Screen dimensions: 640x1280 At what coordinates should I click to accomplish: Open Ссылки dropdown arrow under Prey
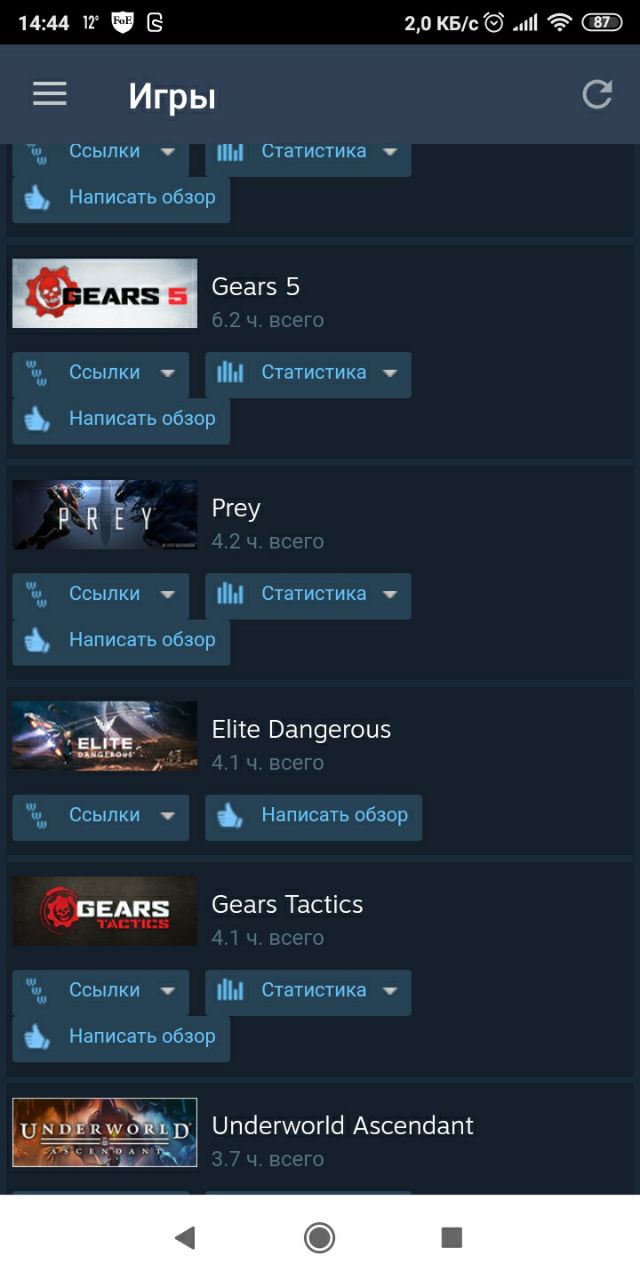point(167,595)
